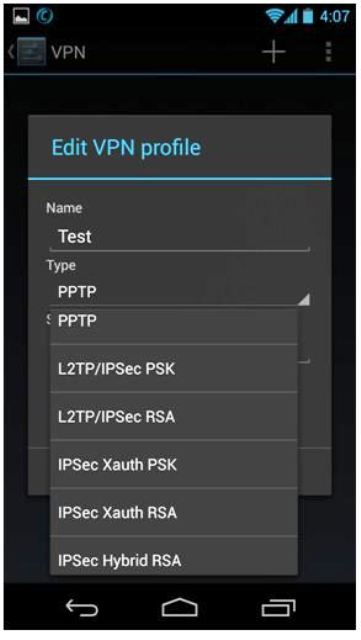361x640 pixels.
Task: Choose L2TP/IPSec RSA option
Action: pyautogui.click(x=174, y=416)
